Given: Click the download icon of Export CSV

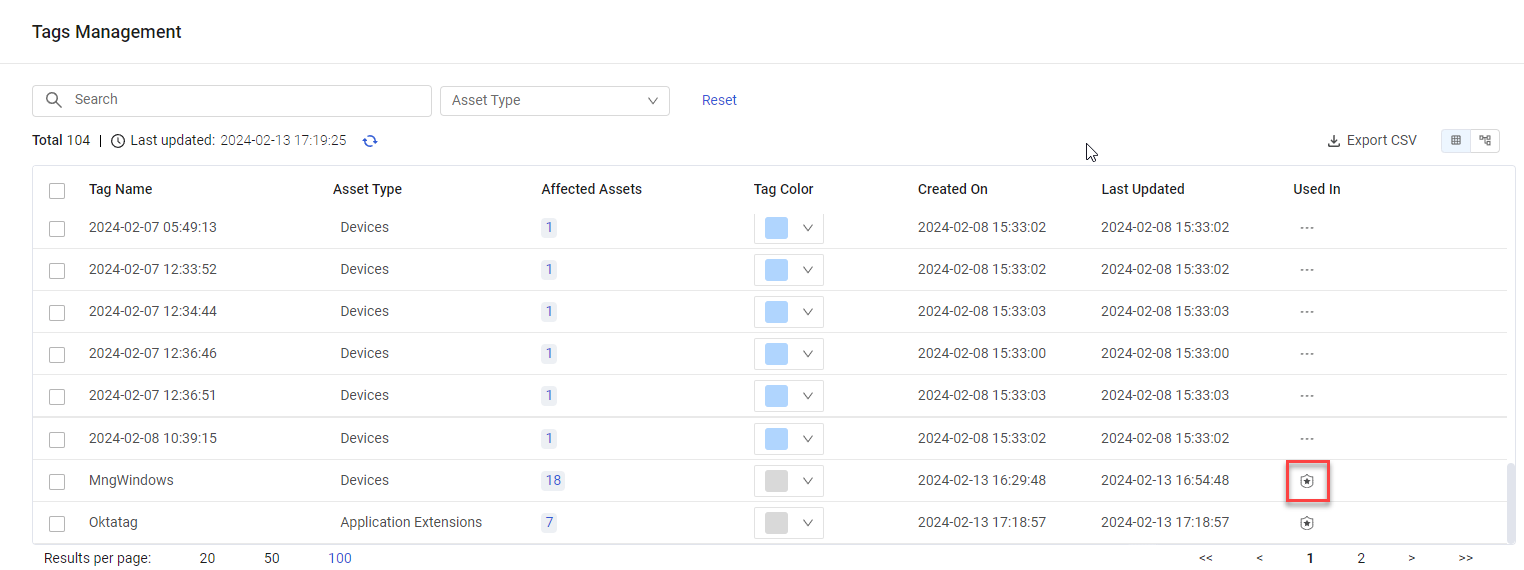Looking at the screenshot, I should tap(1333, 141).
